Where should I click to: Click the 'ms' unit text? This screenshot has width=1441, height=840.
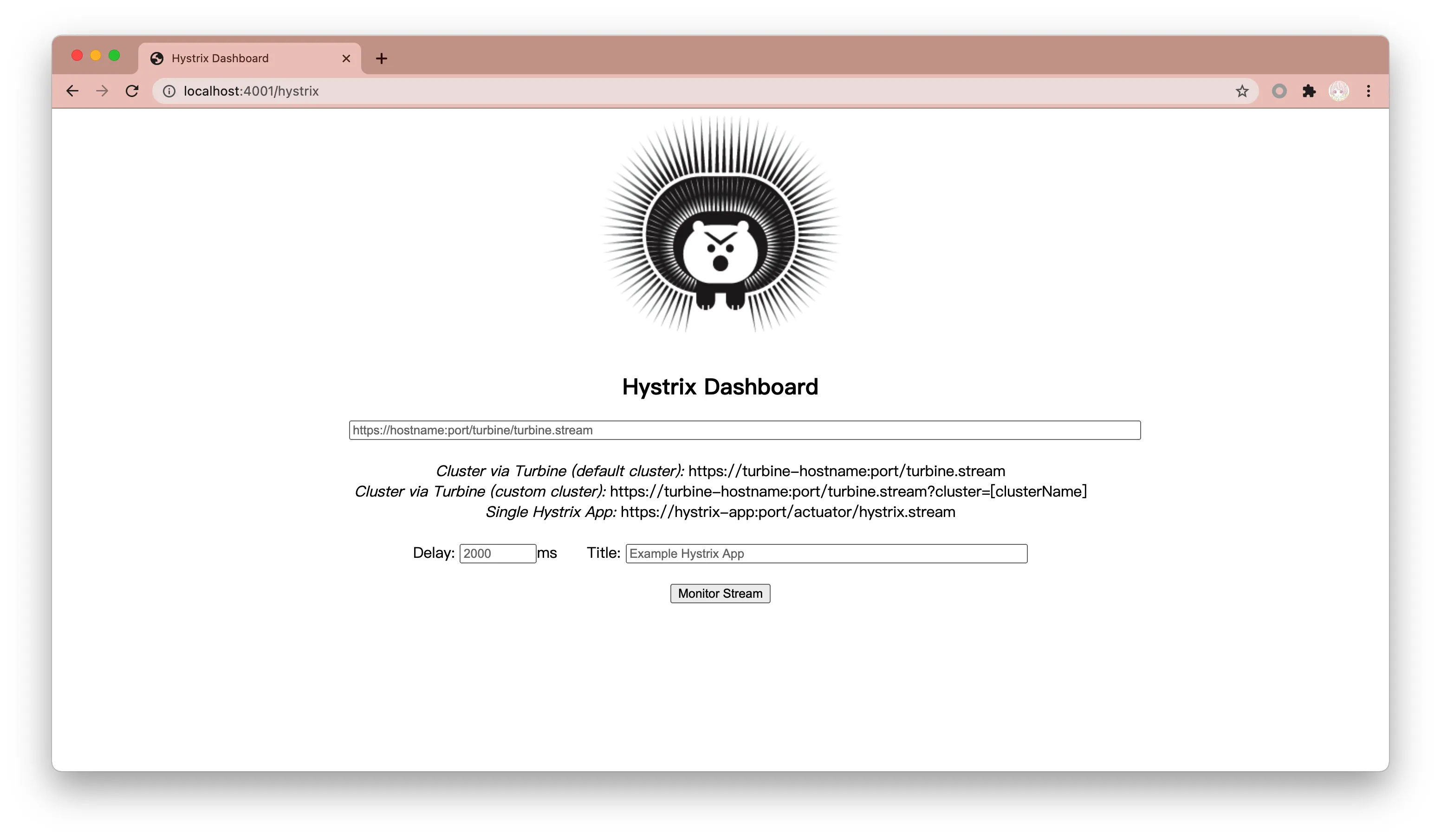547,553
